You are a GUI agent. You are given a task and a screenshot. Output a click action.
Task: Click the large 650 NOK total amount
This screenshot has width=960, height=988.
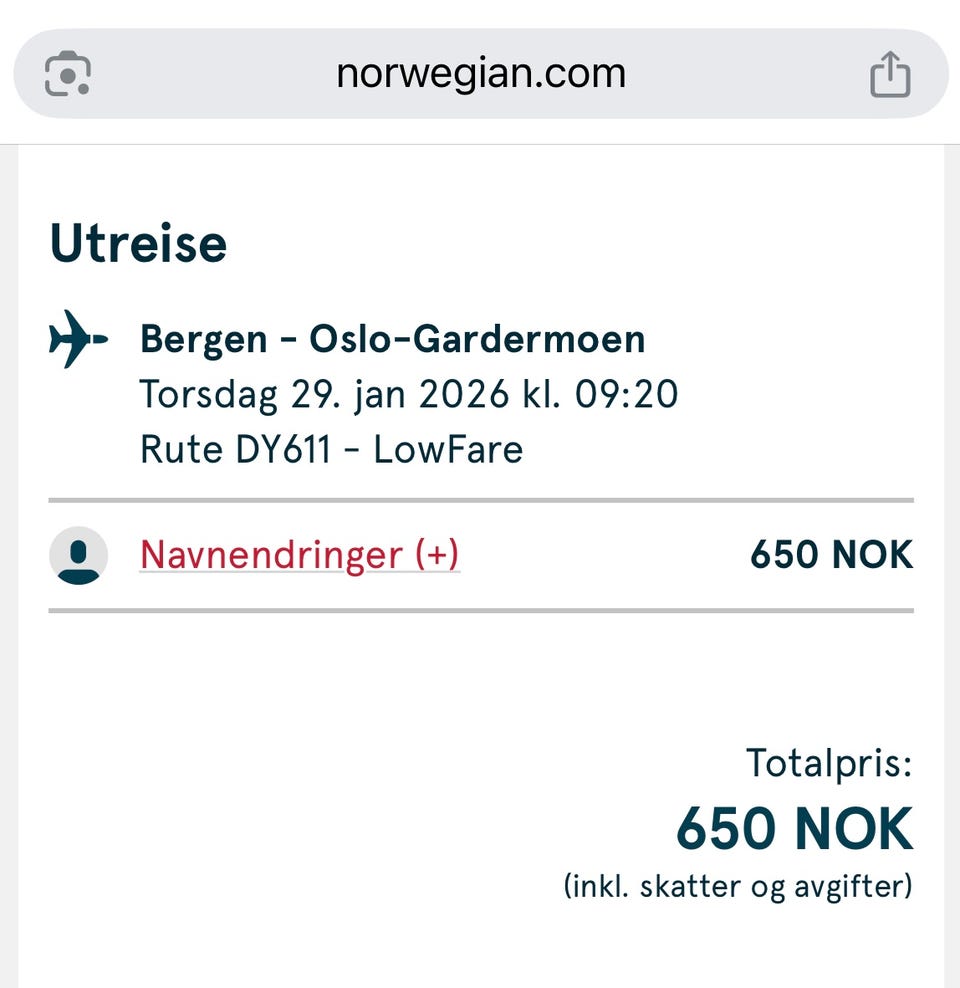click(x=794, y=829)
